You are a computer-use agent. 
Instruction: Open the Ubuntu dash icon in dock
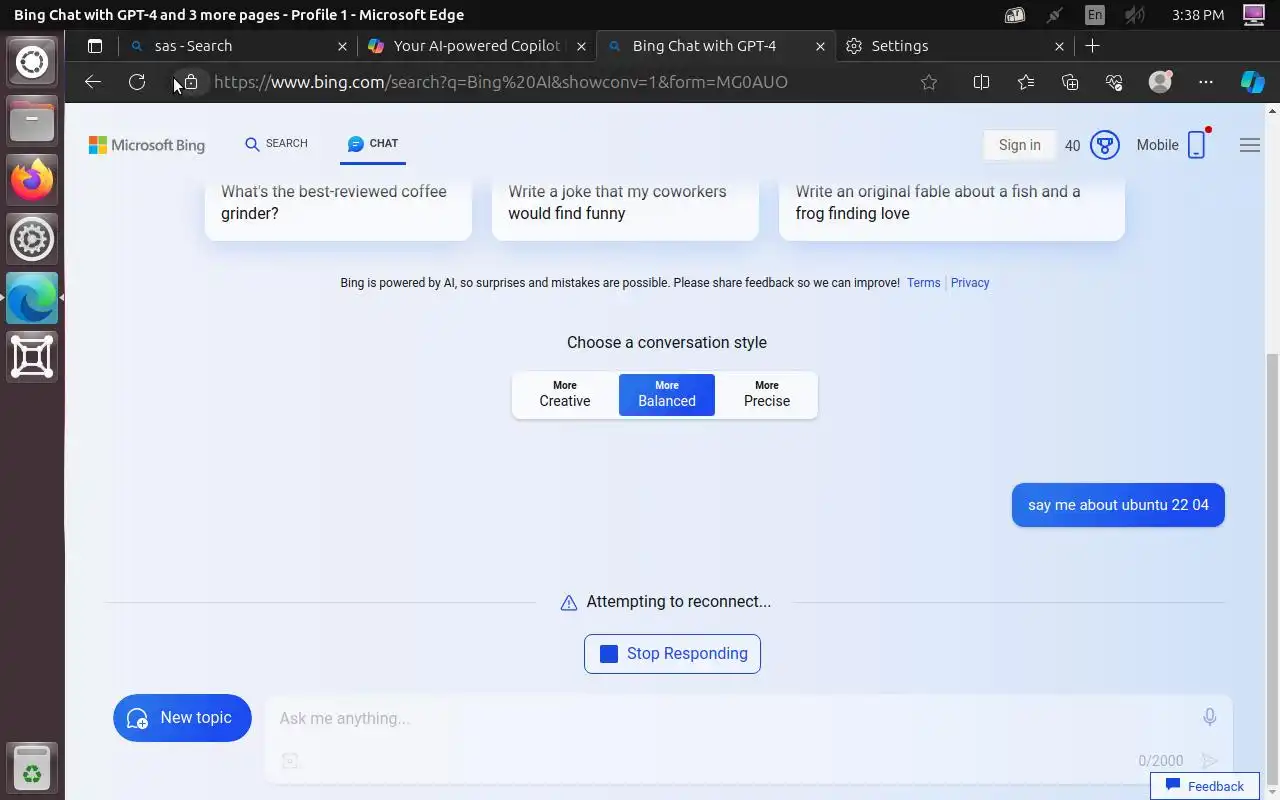click(32, 62)
